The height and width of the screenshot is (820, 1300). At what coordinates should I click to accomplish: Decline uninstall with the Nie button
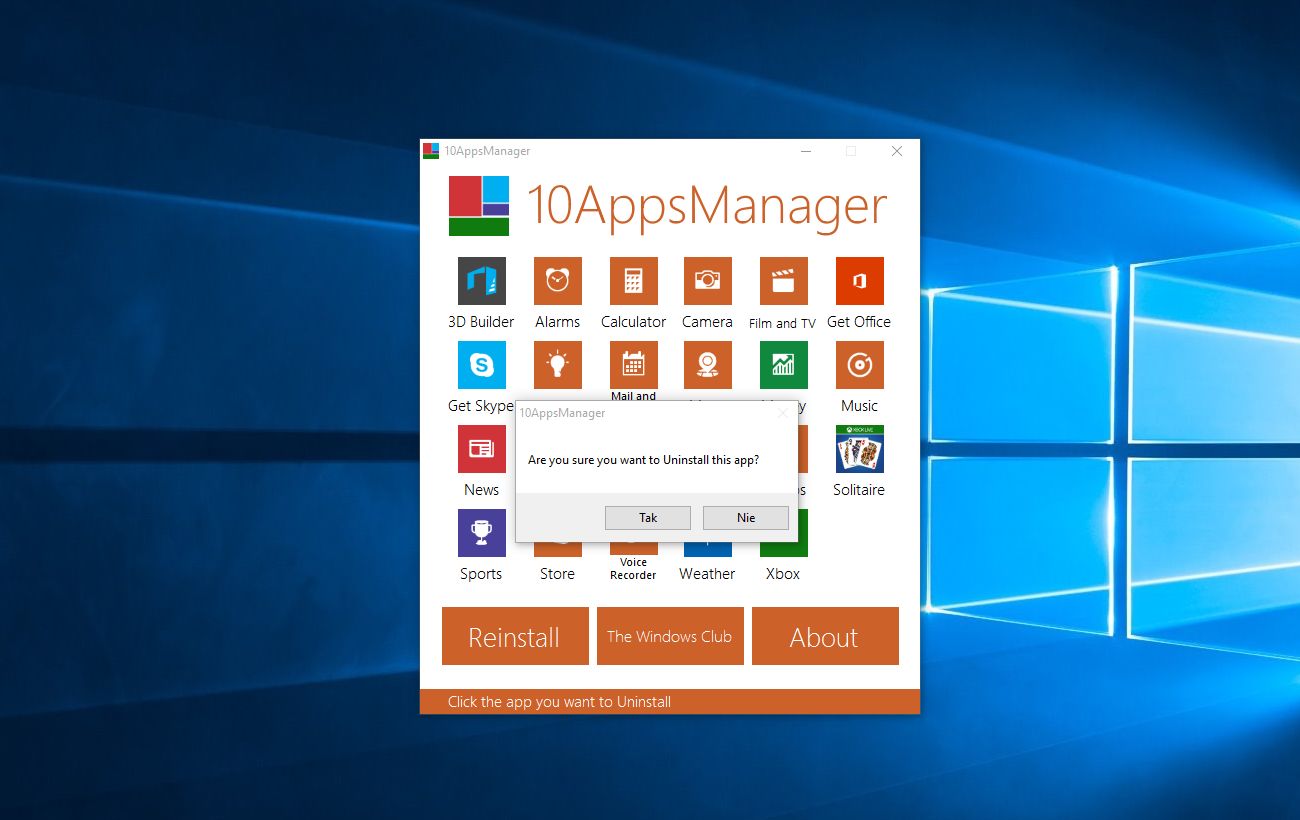tap(746, 518)
